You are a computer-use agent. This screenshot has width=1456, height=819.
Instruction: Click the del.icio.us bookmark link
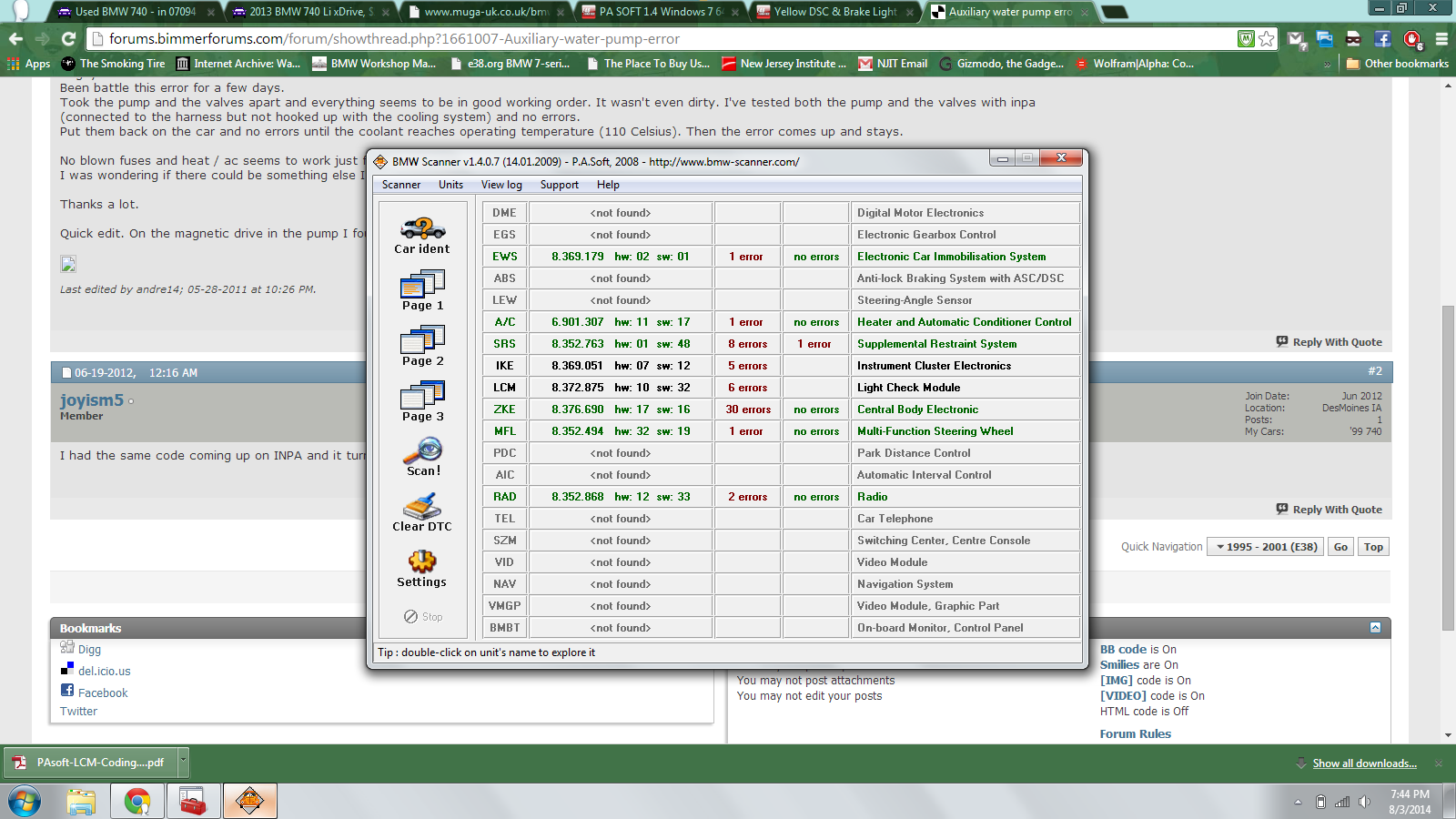[x=104, y=672]
